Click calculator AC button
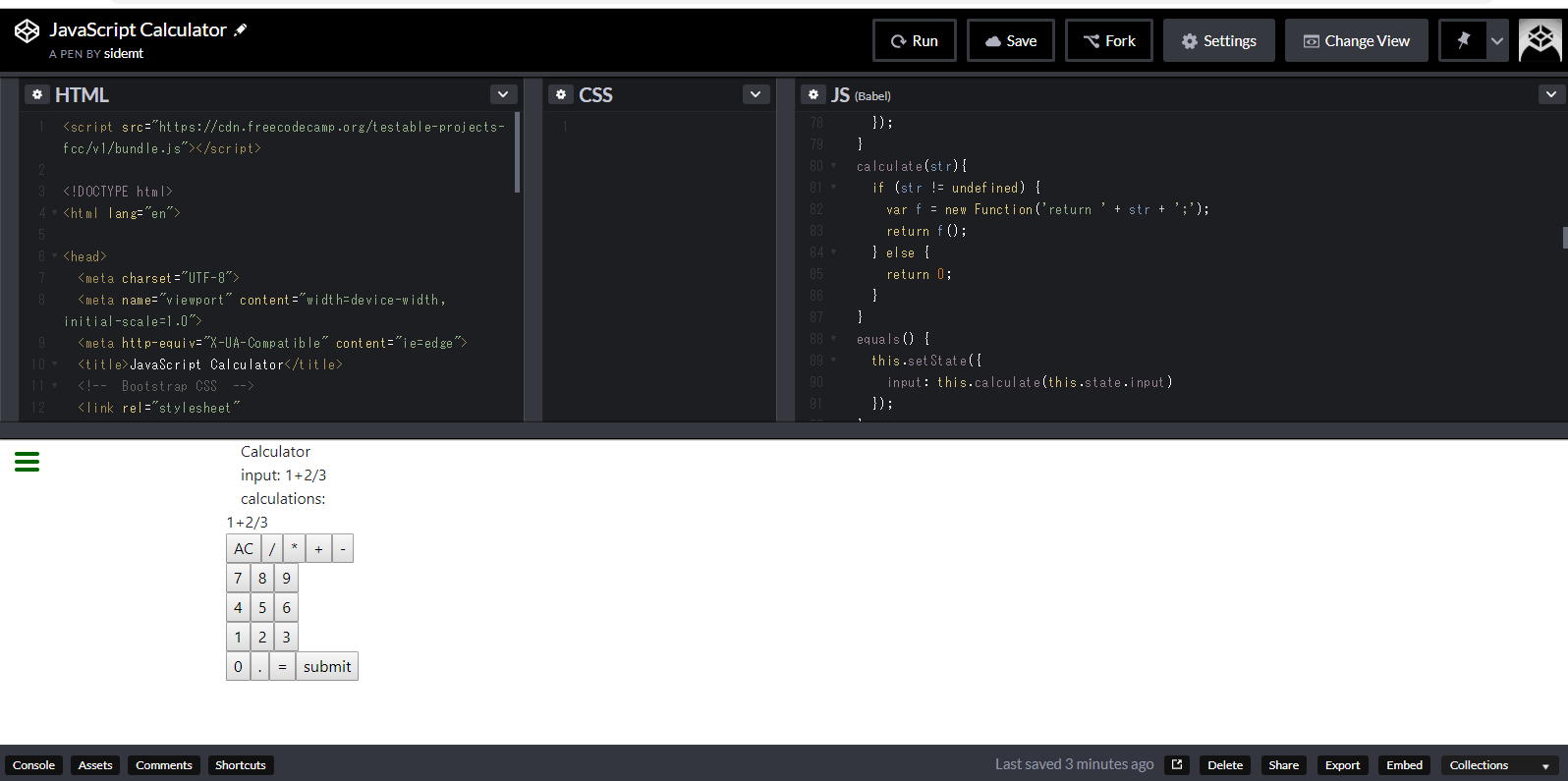 pyautogui.click(x=244, y=548)
